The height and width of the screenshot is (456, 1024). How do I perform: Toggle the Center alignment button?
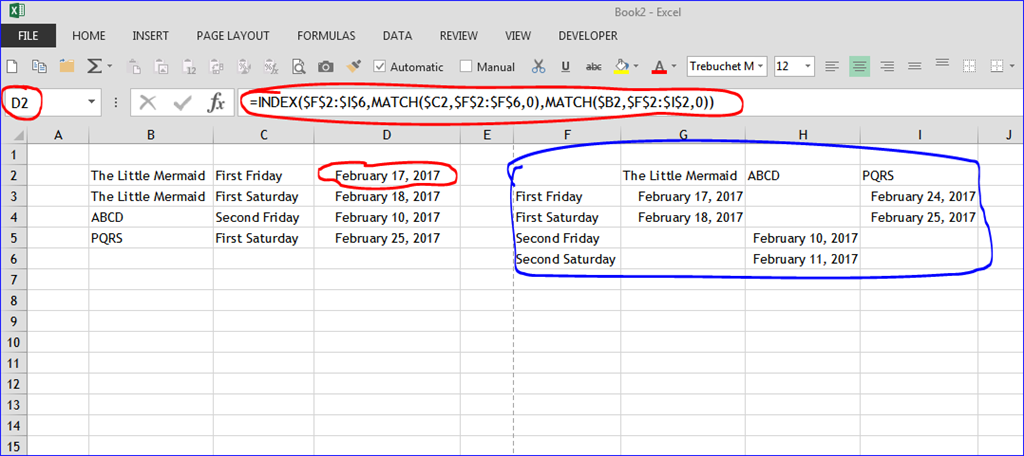(x=859, y=66)
